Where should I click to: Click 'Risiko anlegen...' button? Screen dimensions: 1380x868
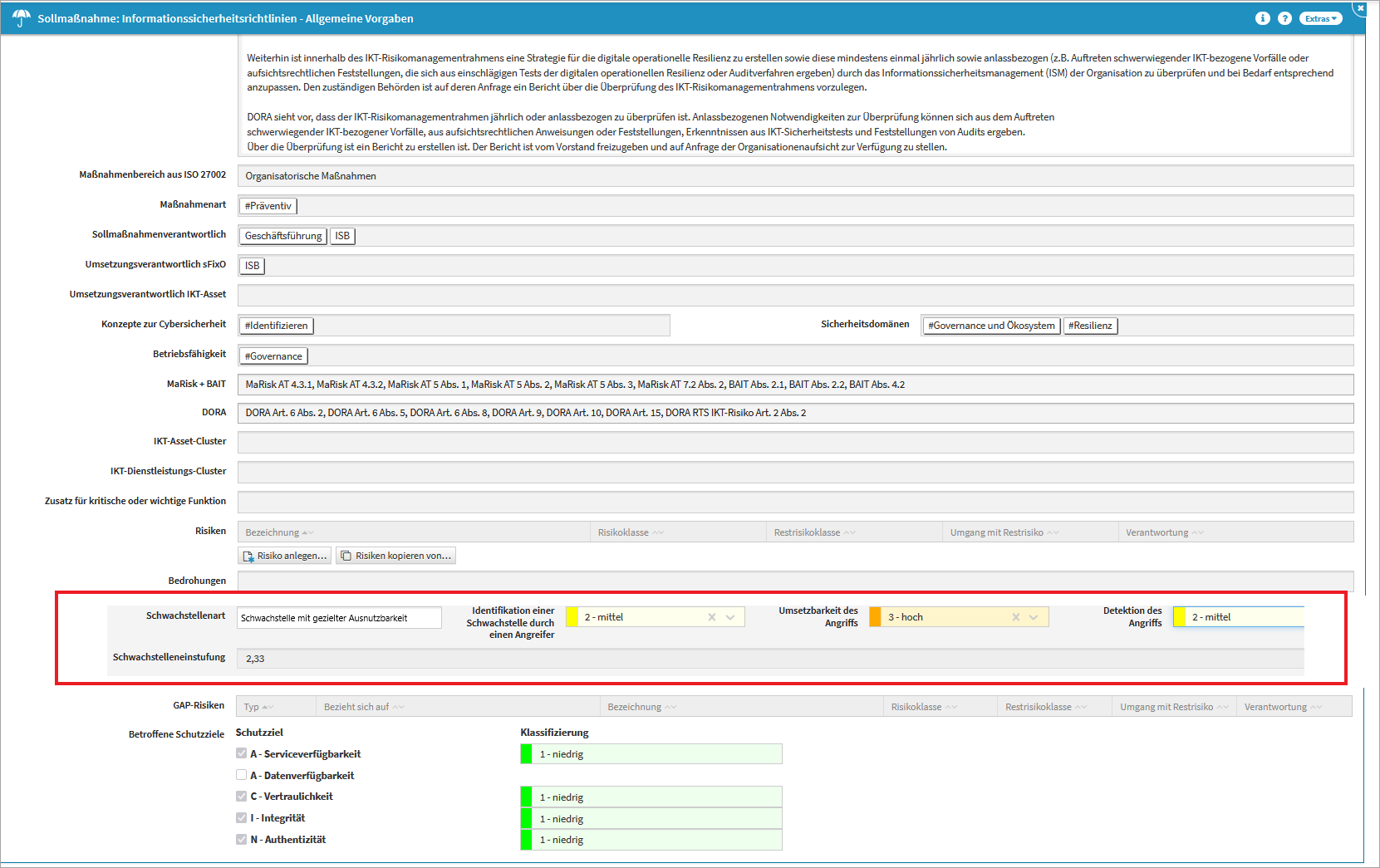point(285,556)
